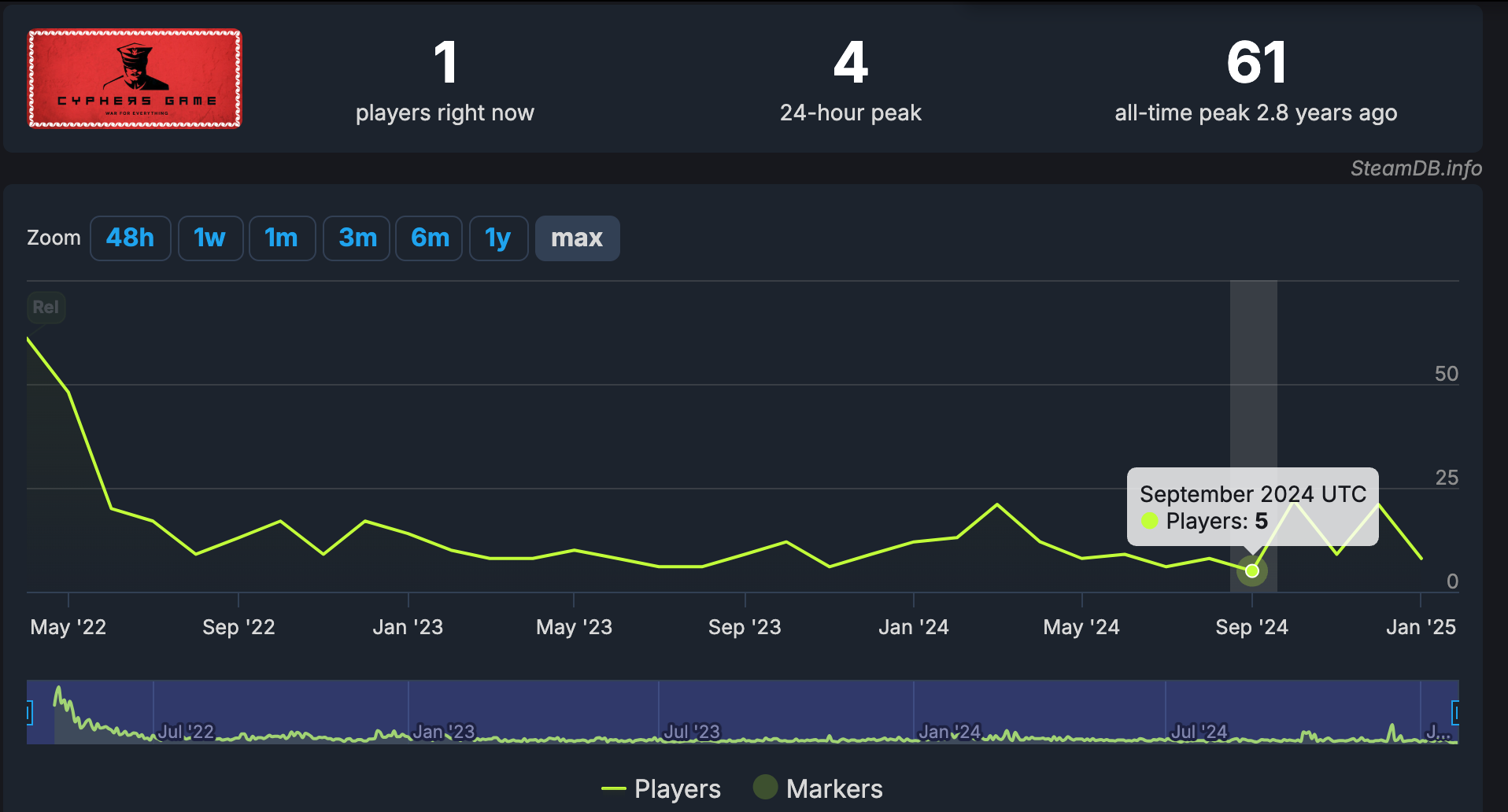Screen dimensions: 1508x812
Task: Select the 48h zoom range
Action: click(x=130, y=238)
